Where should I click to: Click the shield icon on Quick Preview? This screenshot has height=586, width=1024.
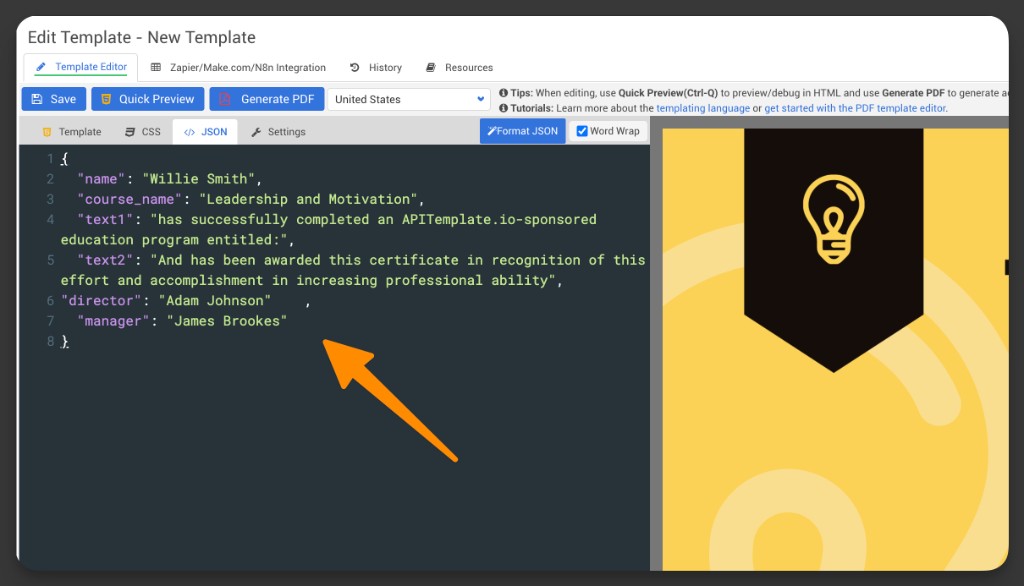pos(104,99)
